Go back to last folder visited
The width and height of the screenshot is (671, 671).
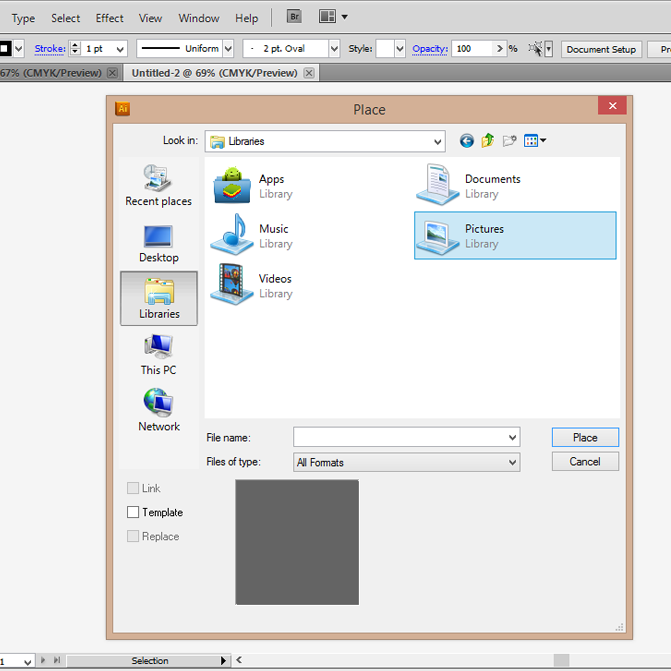466,141
